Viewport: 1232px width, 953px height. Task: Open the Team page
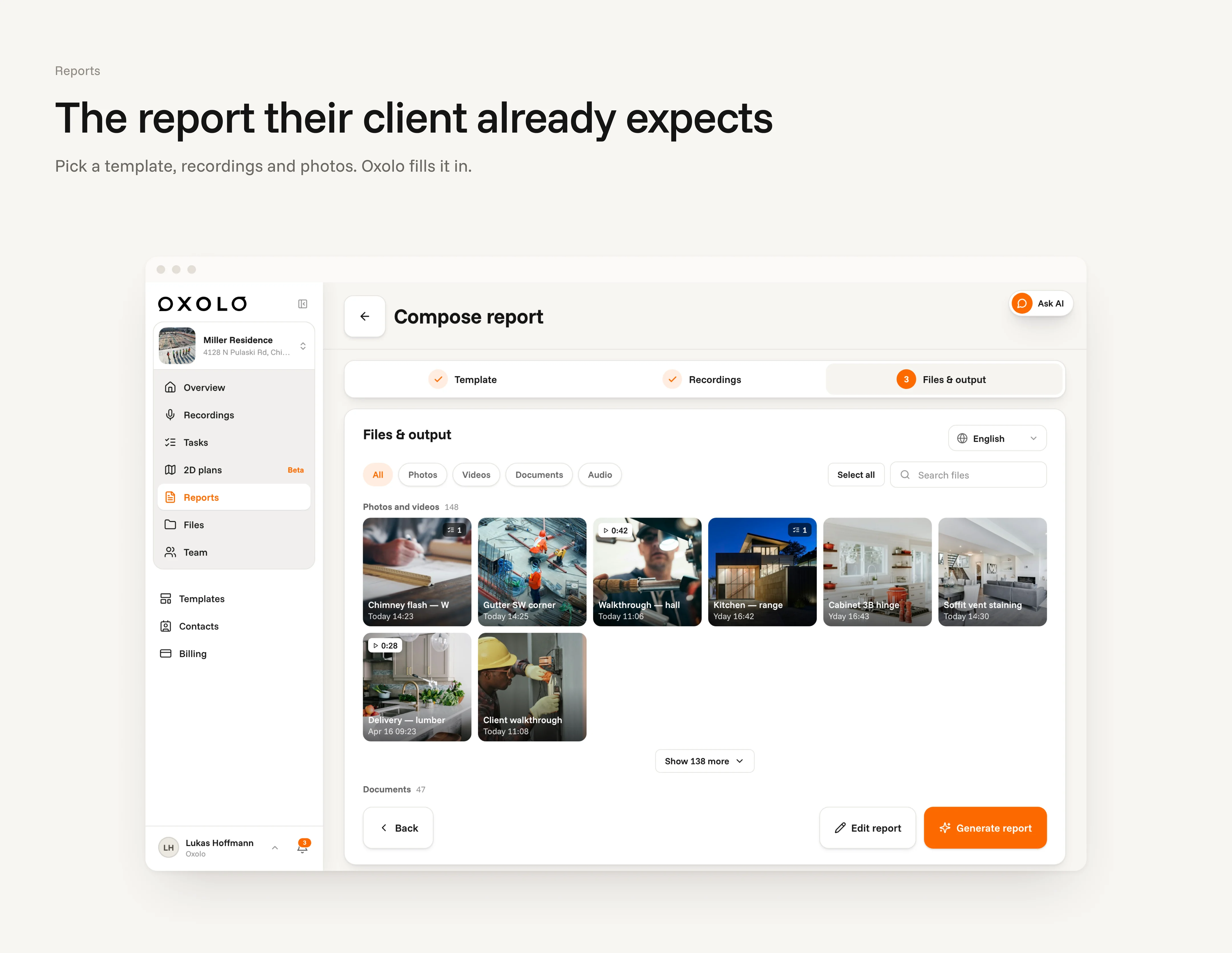pos(234,553)
